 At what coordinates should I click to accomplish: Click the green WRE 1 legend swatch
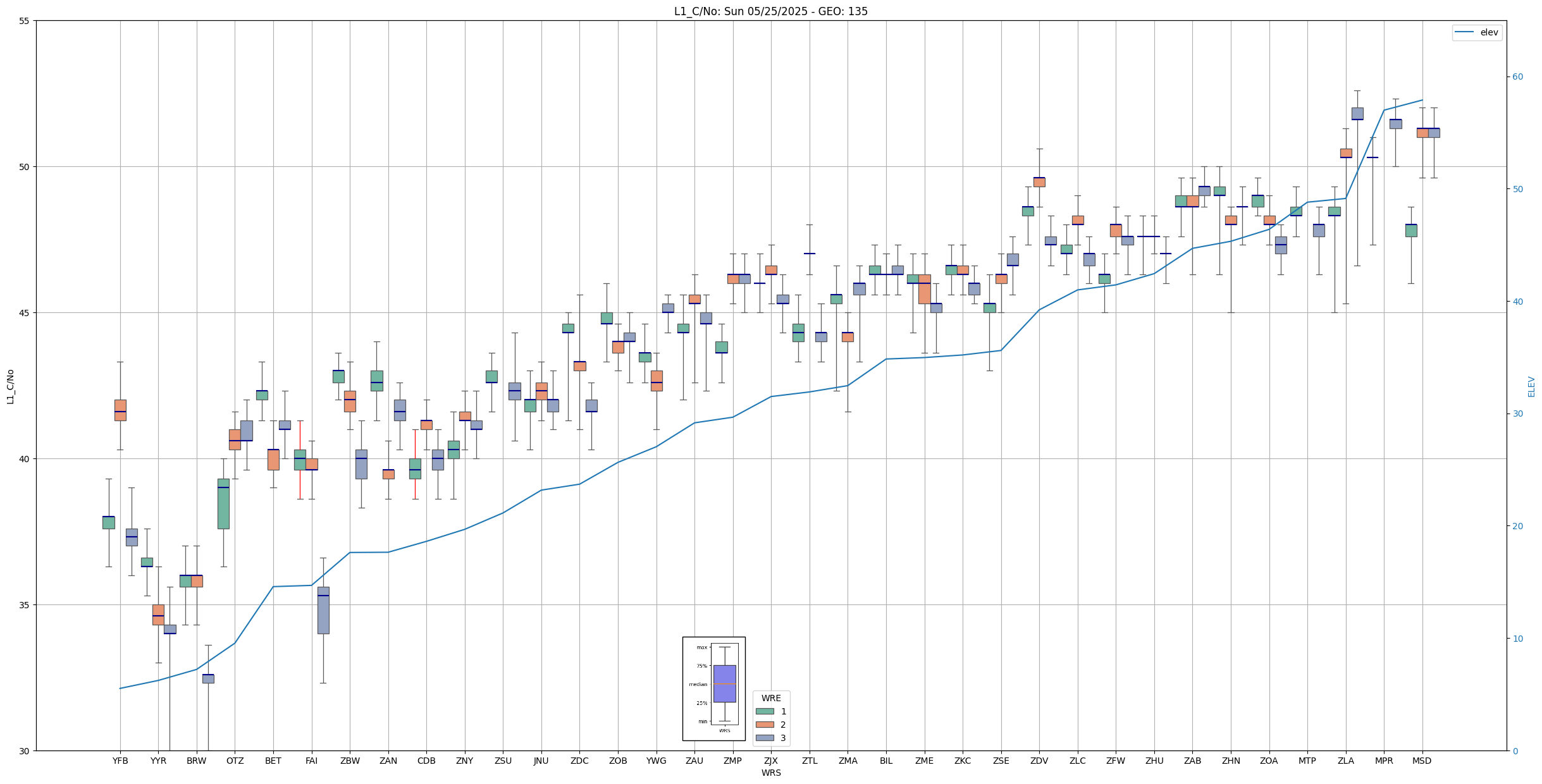pos(765,711)
